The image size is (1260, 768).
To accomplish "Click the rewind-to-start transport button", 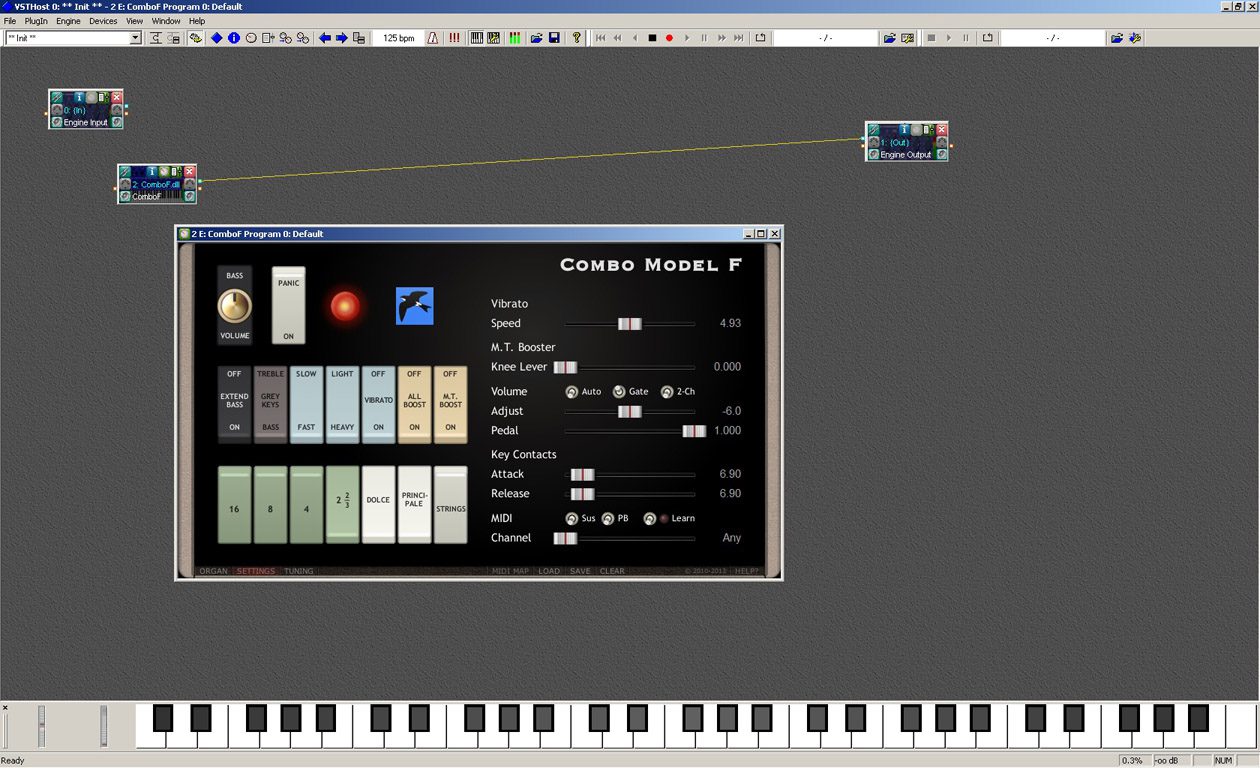I will pyautogui.click(x=600, y=38).
